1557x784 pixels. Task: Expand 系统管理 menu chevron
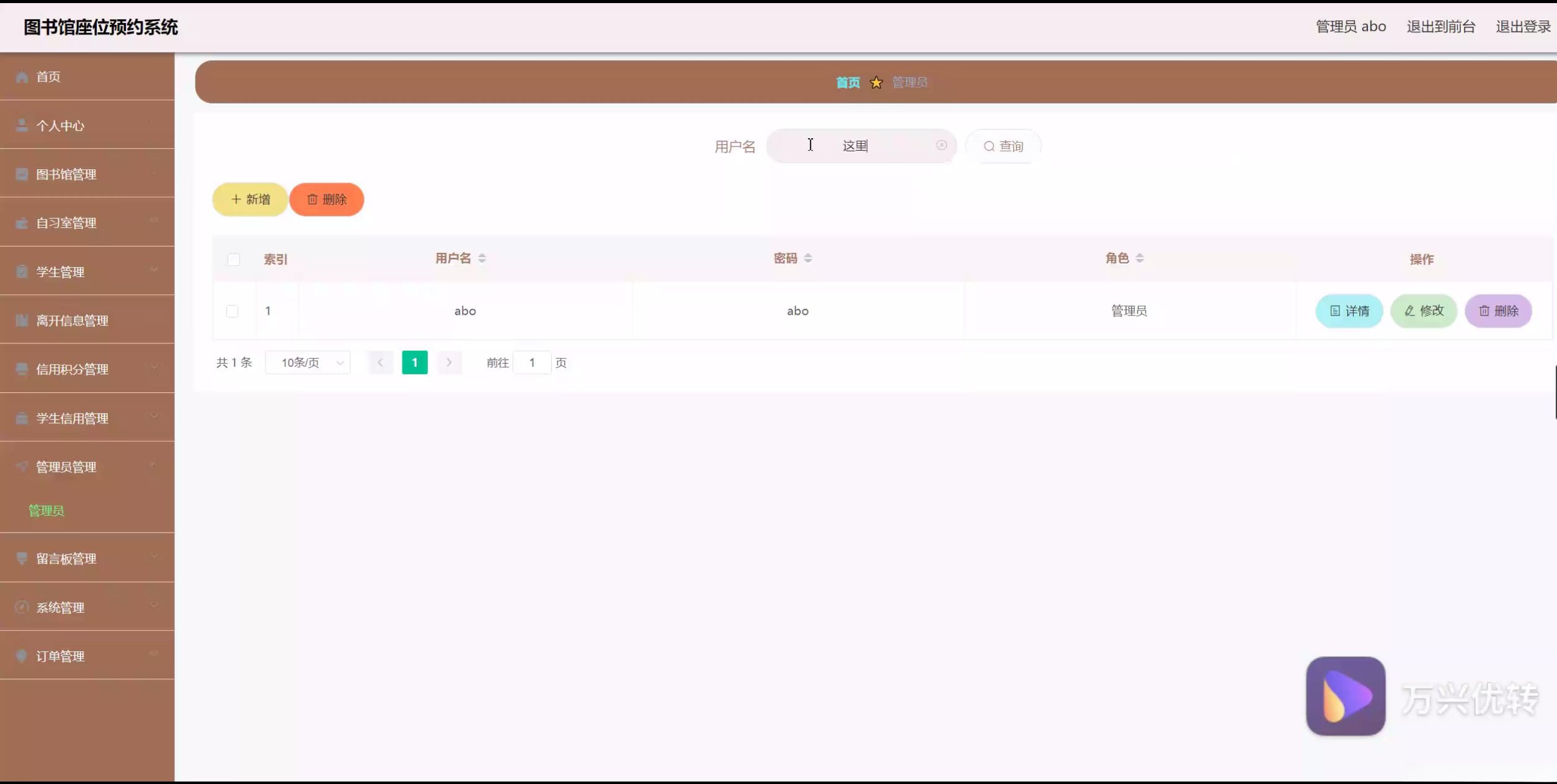[153, 606]
